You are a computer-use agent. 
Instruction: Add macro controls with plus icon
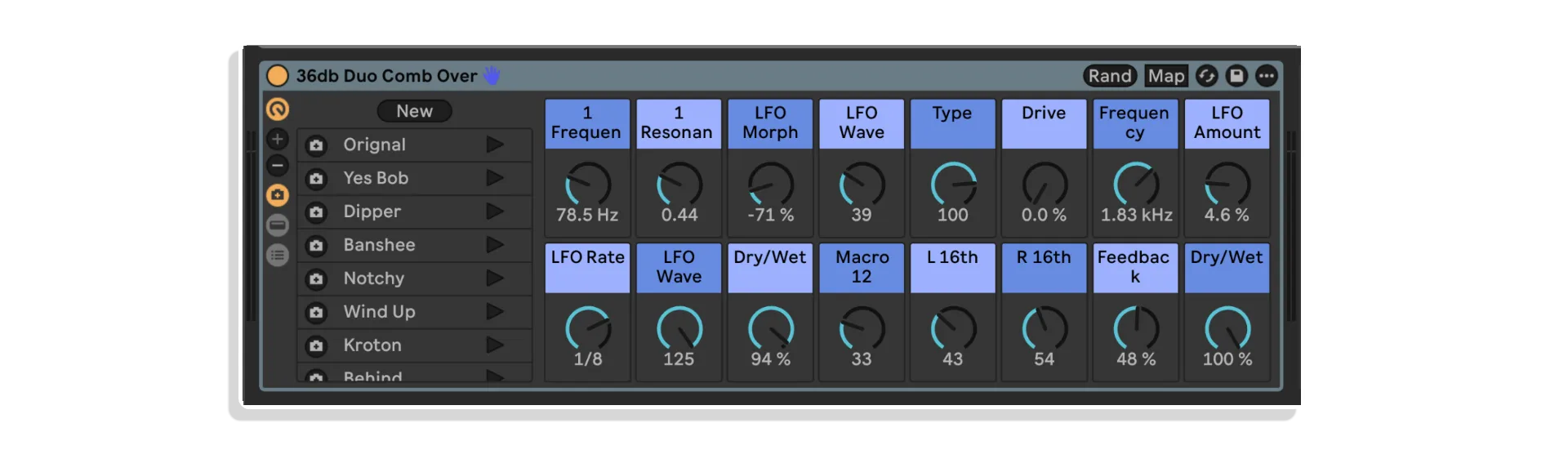[278, 139]
